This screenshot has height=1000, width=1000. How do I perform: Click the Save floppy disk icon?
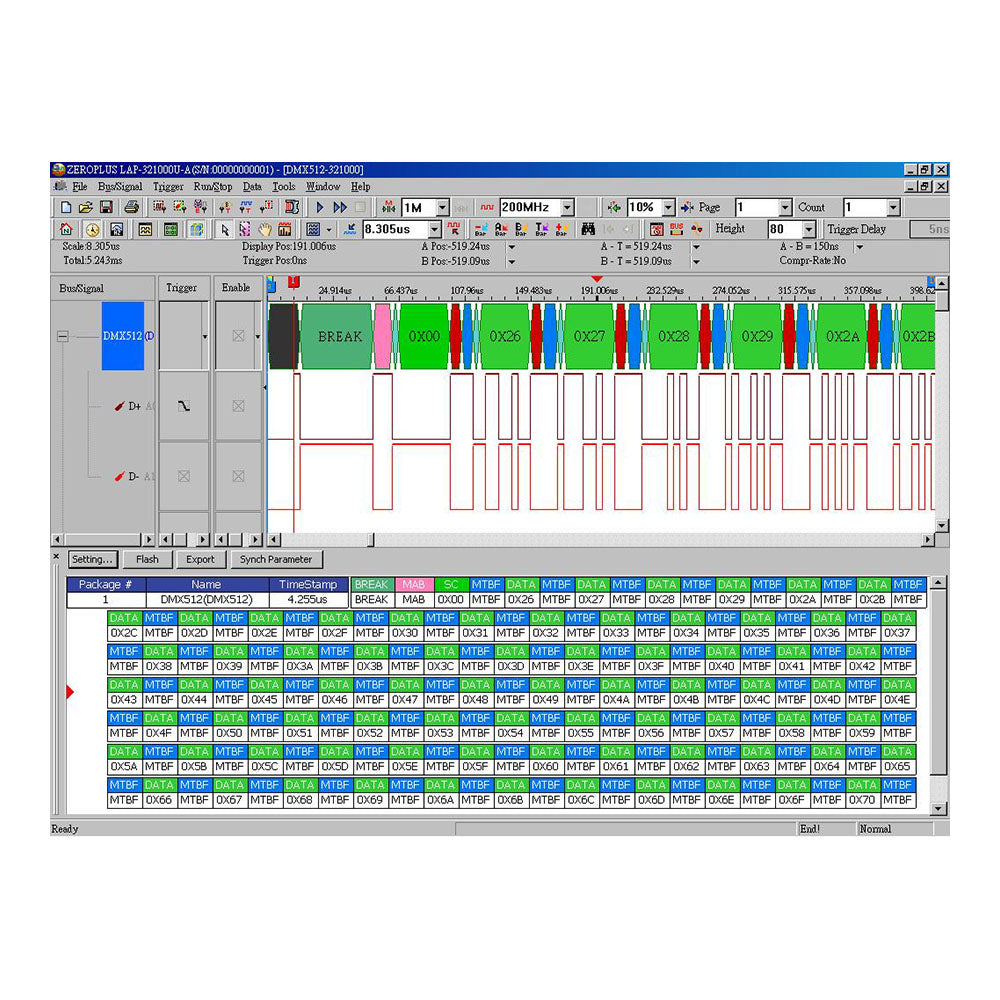pos(106,207)
